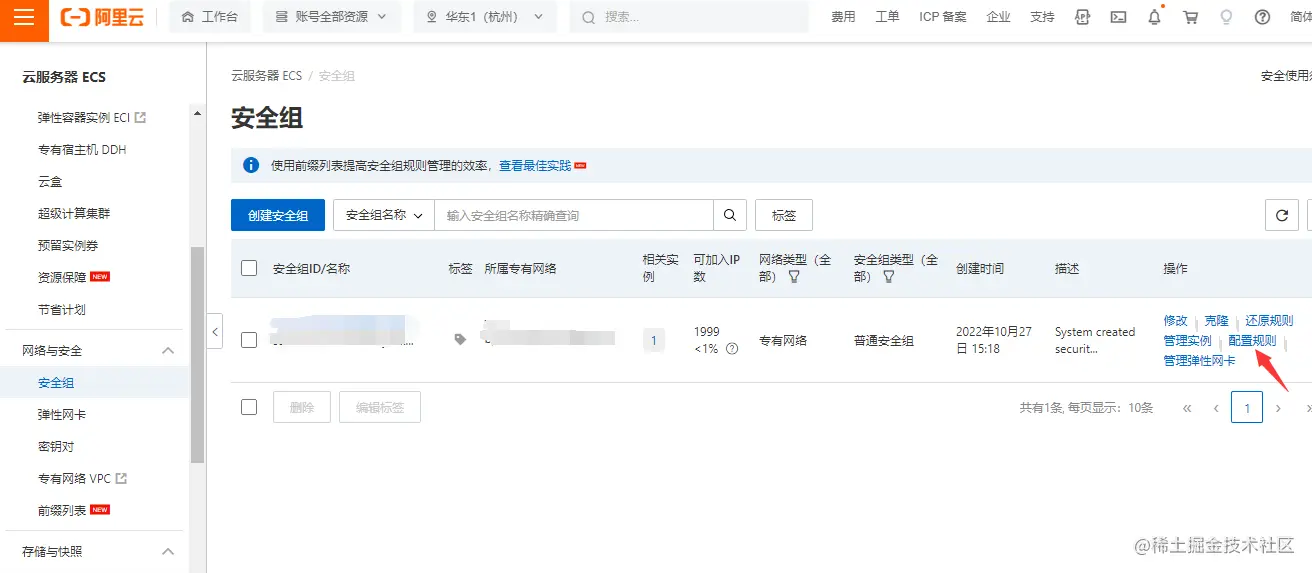Screen dimensions: 1312x573
Task: Open 预留实例券 in sidebar
Action: [68, 246]
